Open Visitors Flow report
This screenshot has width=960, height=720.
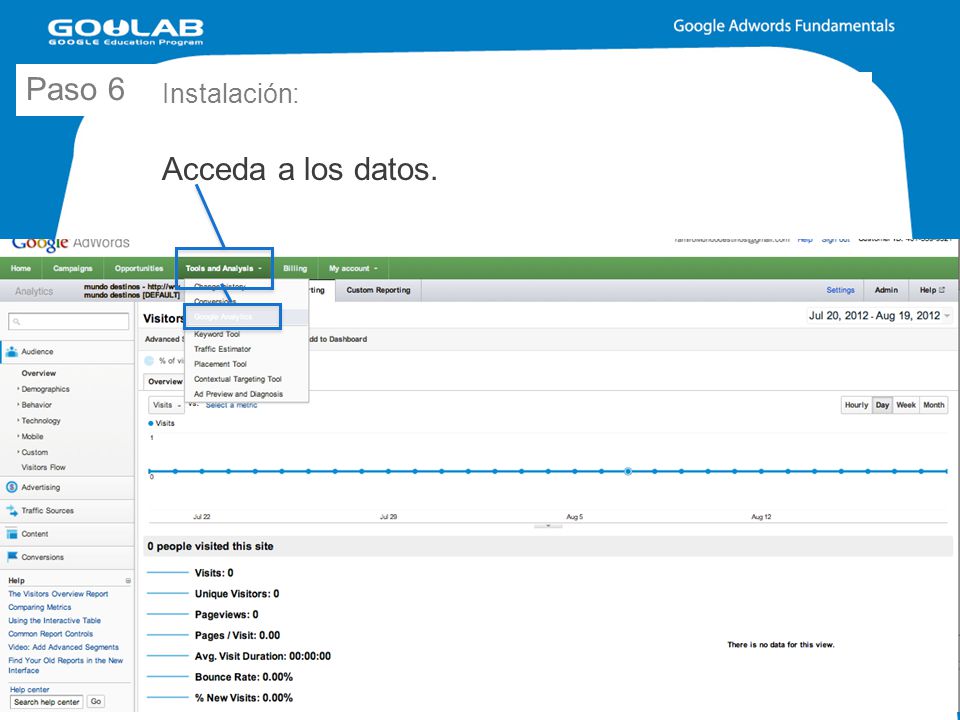coord(43,468)
